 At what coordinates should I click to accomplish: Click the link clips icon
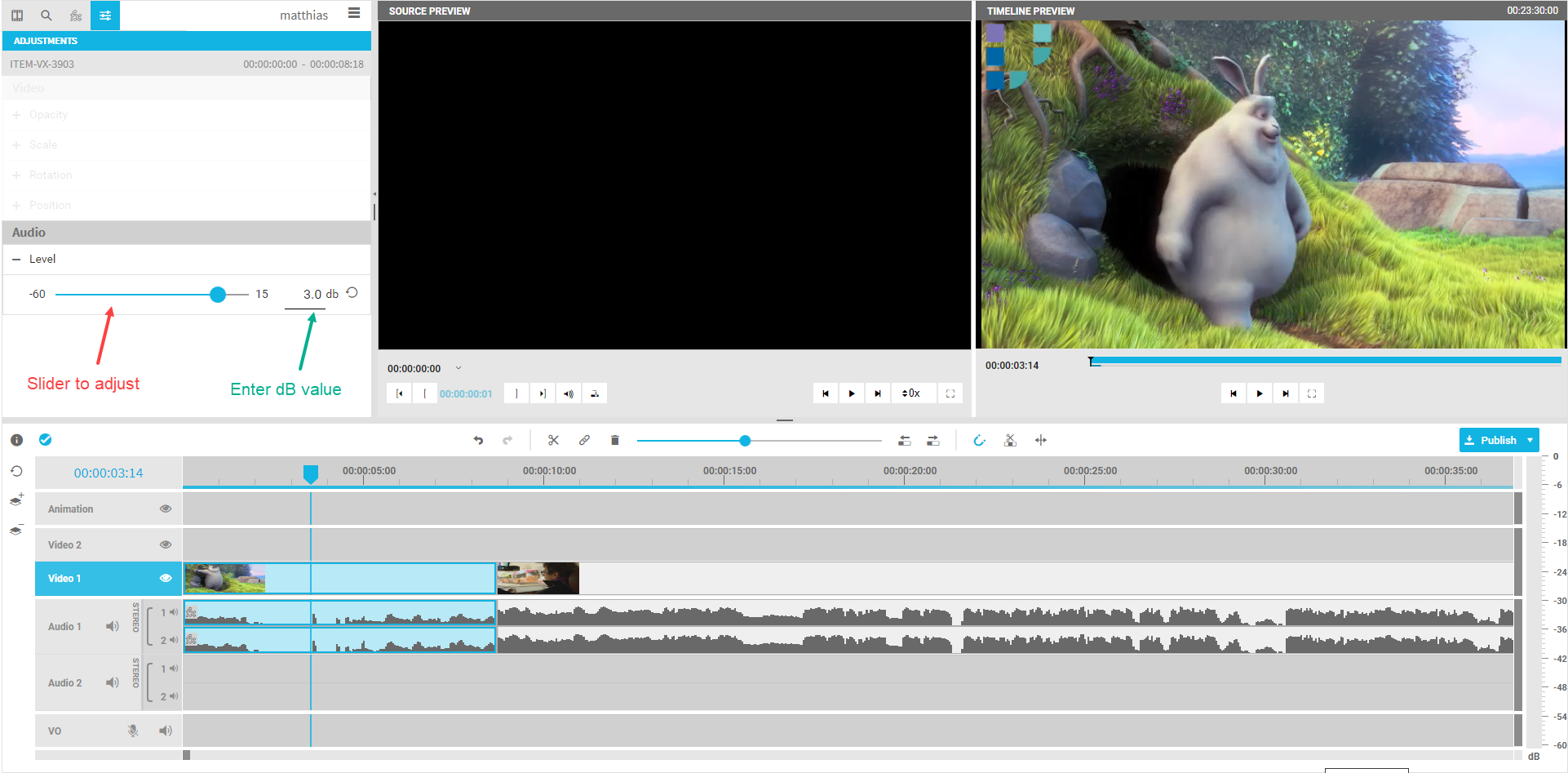click(584, 441)
